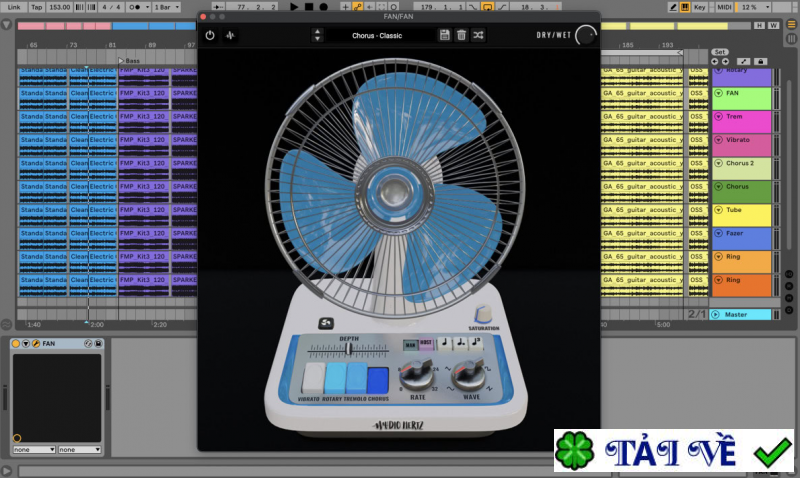Step presets using the up/down arrows
The height and width of the screenshot is (478, 800).
click(x=317, y=35)
